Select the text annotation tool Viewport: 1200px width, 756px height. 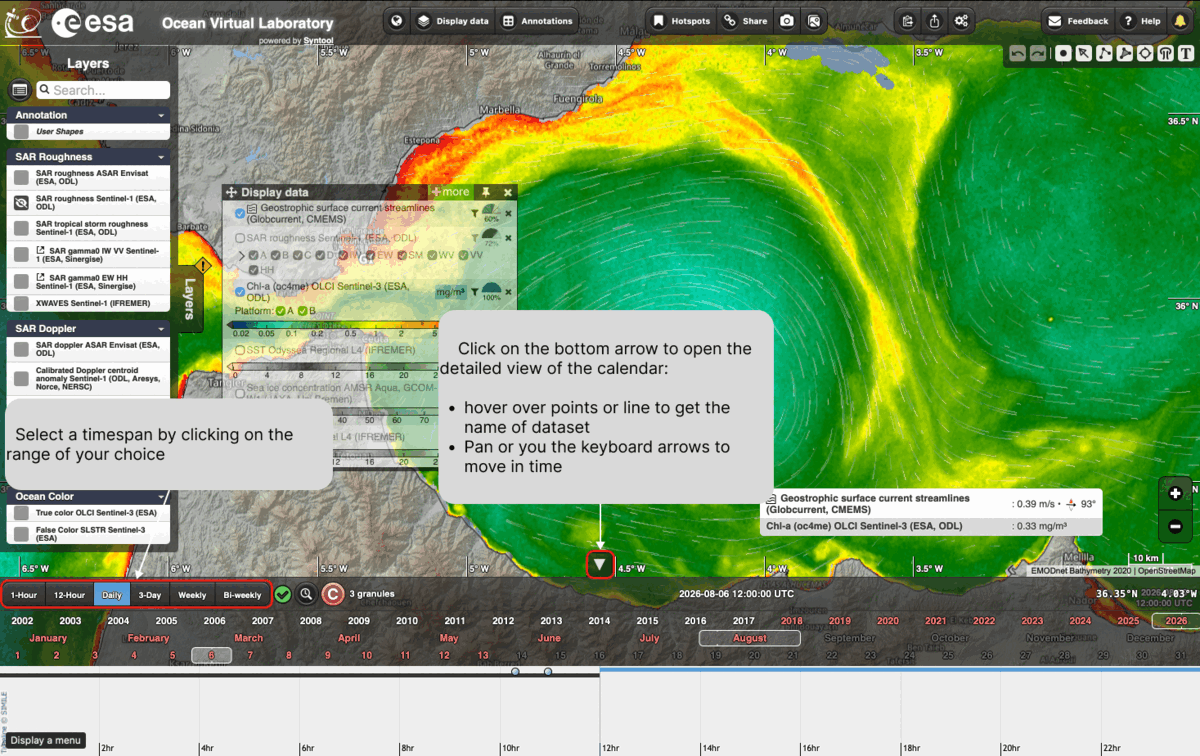tap(1186, 54)
